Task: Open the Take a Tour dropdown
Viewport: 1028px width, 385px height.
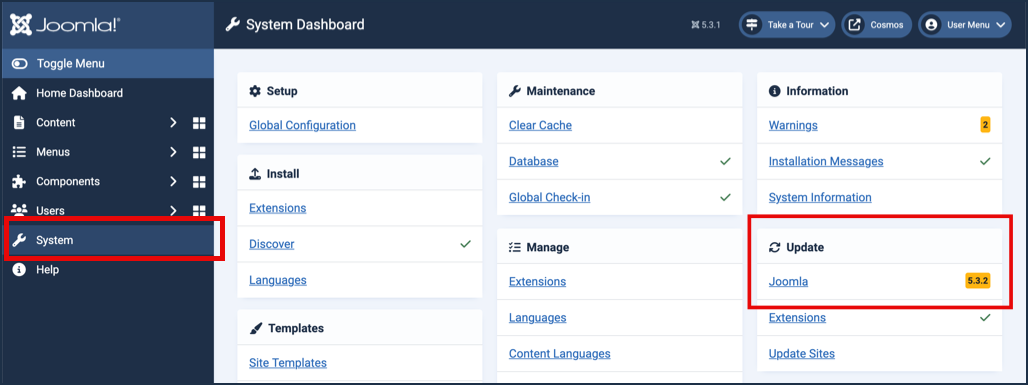Action: tap(787, 25)
